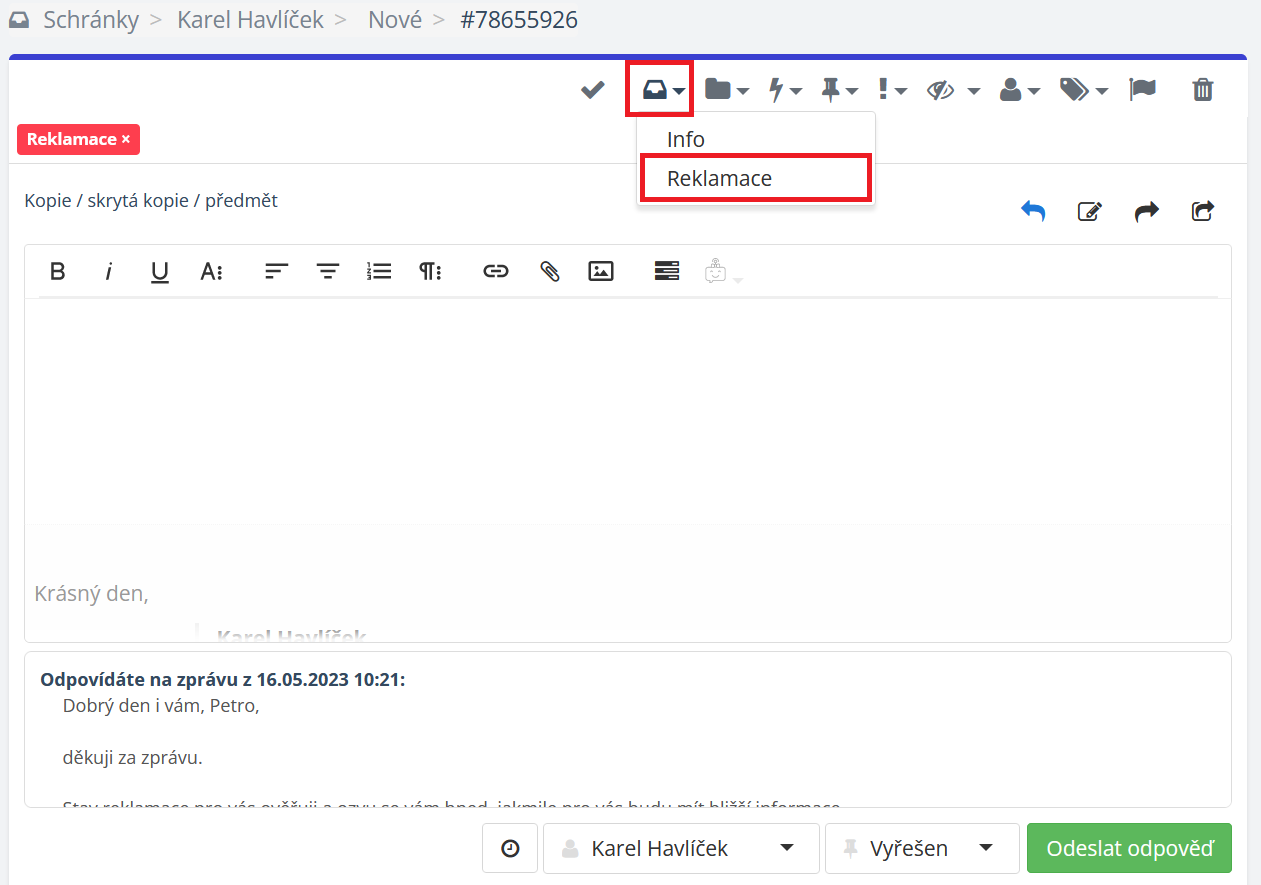Viewport: 1261px width, 885px height.
Task: Click the blue reply arrow icon
Action: 1033,211
